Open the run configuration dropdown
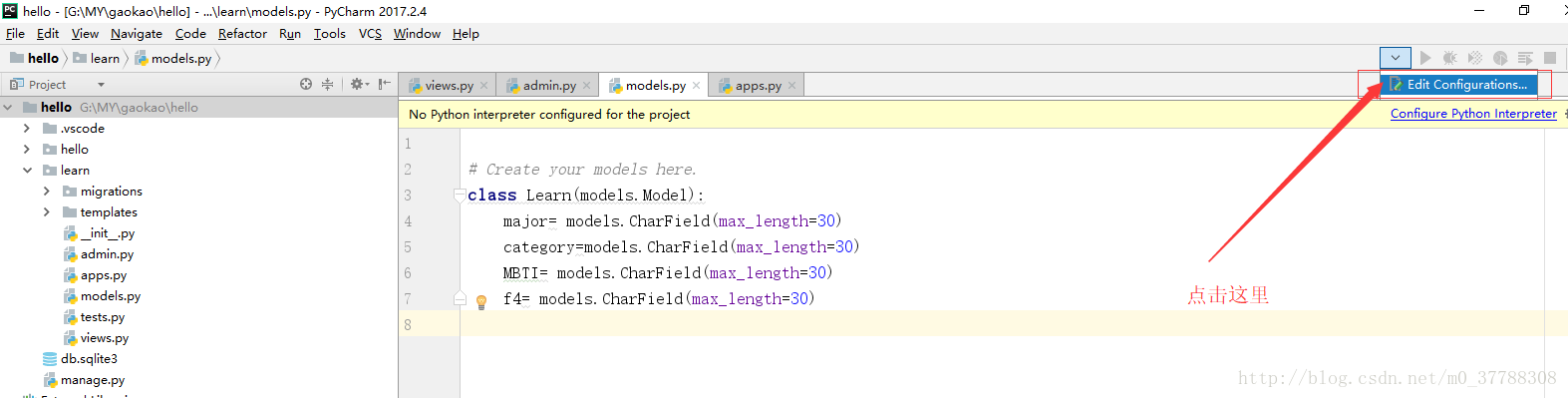Image resolution: width=1568 pixels, height=398 pixels. pos(1396,58)
